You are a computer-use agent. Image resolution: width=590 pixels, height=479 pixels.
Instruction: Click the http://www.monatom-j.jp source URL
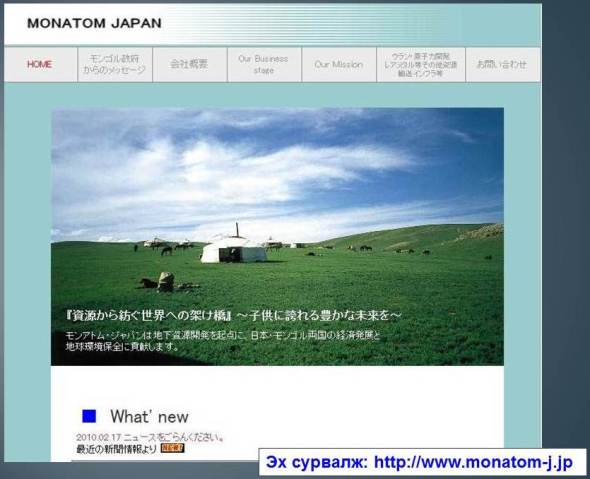coord(473,462)
